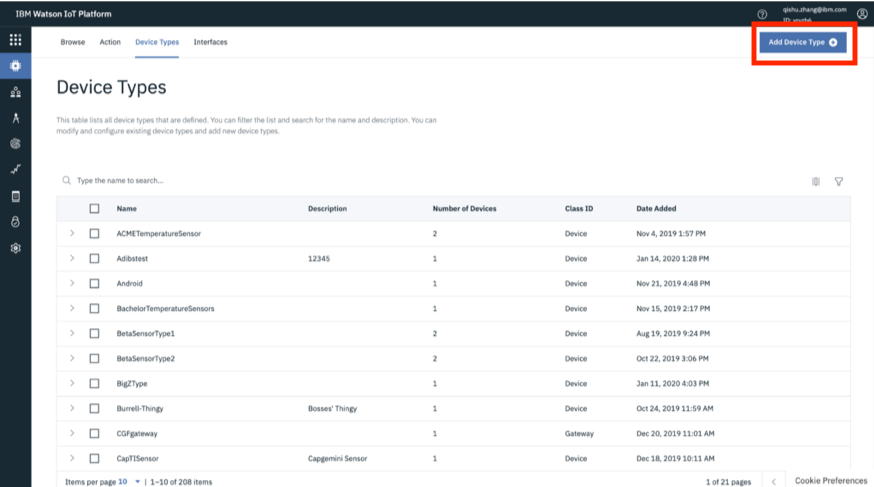Select the Device Types tab
874x487 pixels.
click(157, 42)
